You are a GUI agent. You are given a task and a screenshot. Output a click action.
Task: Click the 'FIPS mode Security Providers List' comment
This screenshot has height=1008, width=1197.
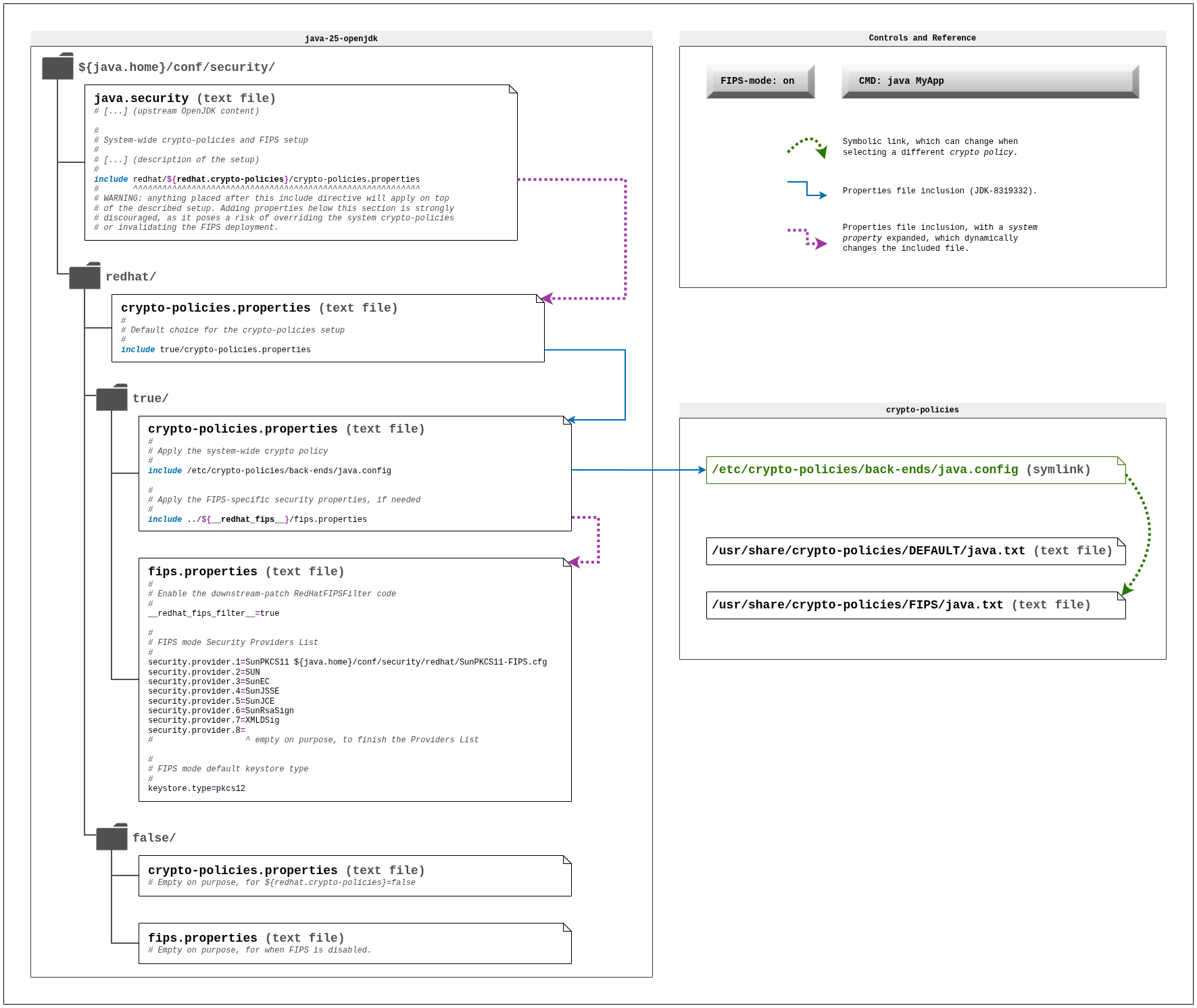click(x=233, y=643)
